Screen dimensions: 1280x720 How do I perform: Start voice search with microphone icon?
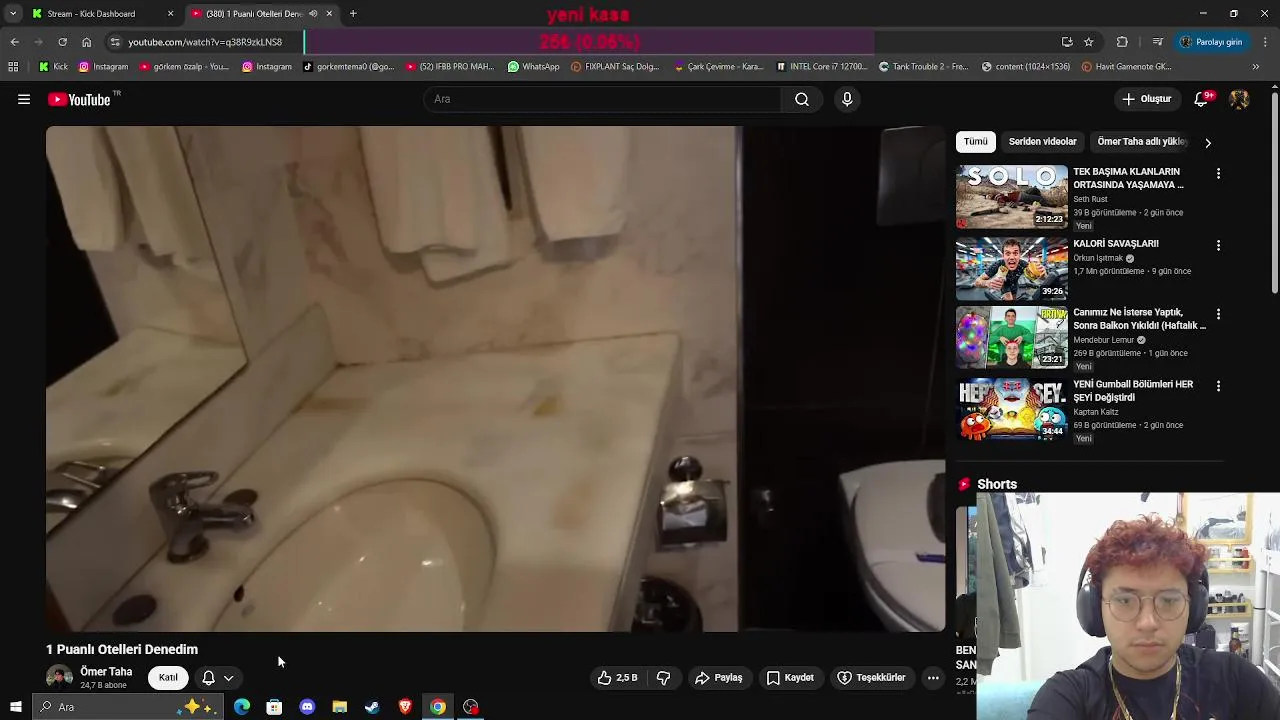tap(847, 99)
